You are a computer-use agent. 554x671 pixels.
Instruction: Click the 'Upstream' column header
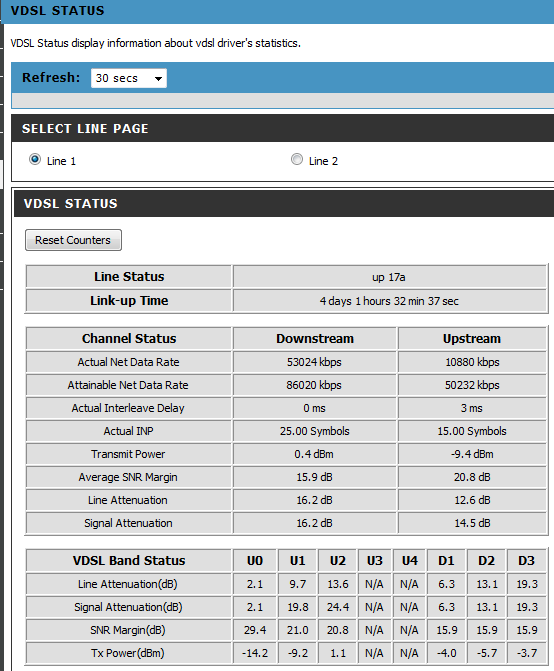(x=472, y=338)
